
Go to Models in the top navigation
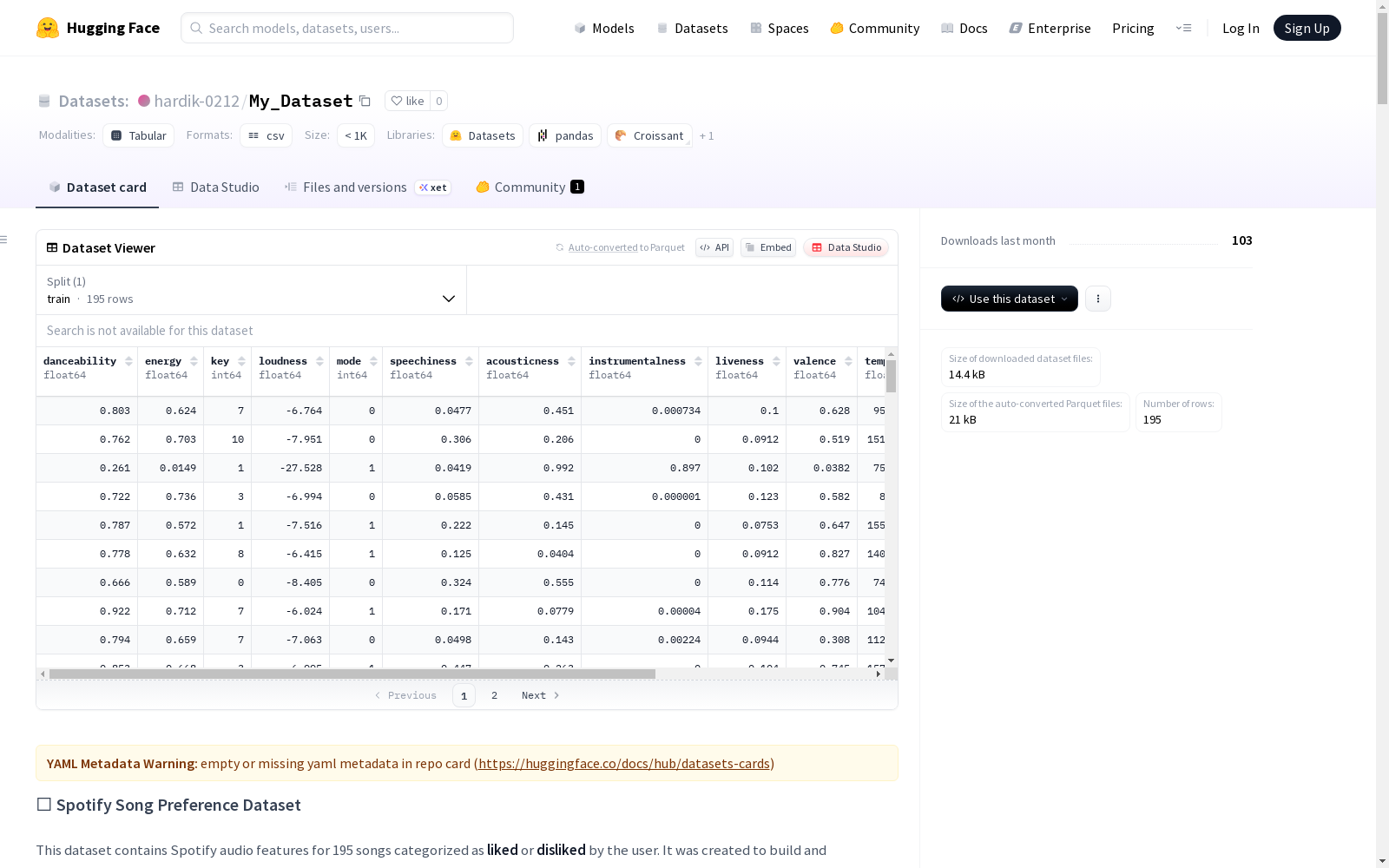click(x=604, y=28)
